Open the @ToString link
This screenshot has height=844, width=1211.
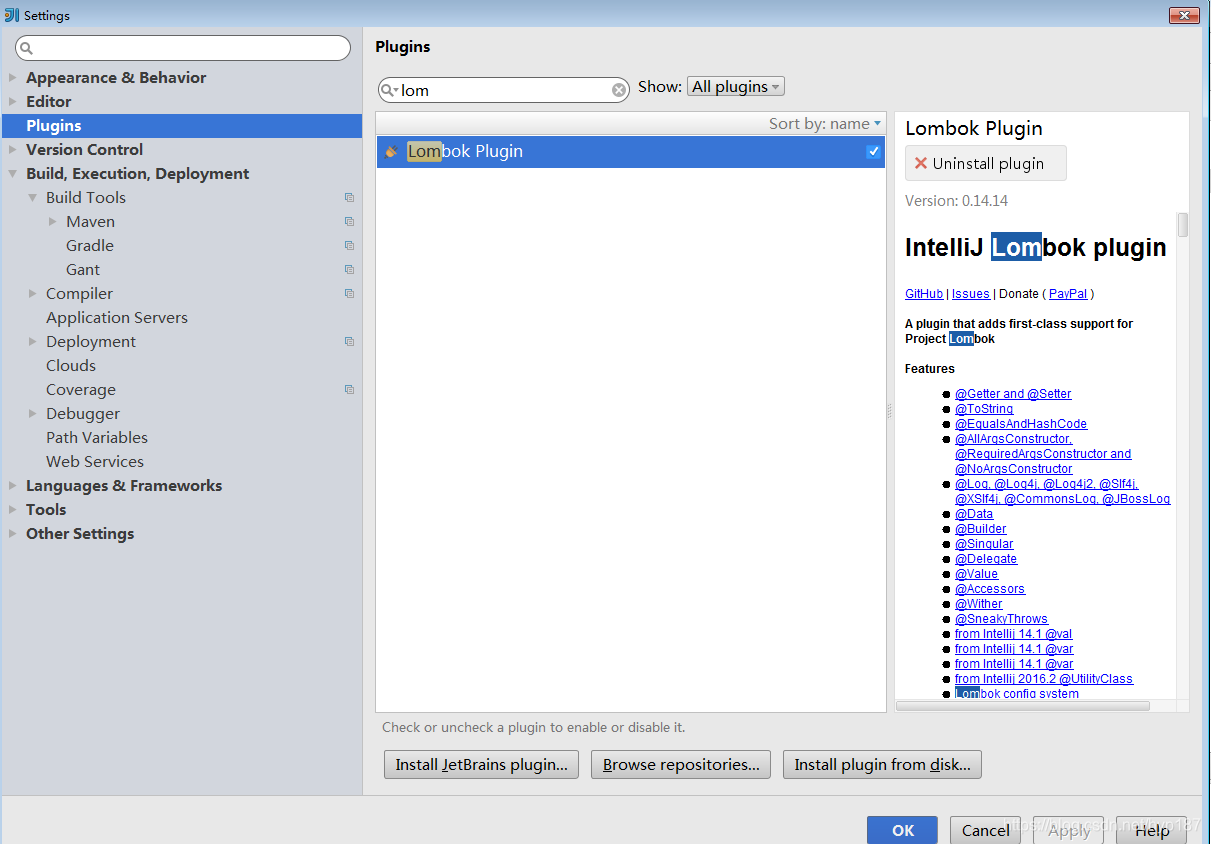pos(984,409)
